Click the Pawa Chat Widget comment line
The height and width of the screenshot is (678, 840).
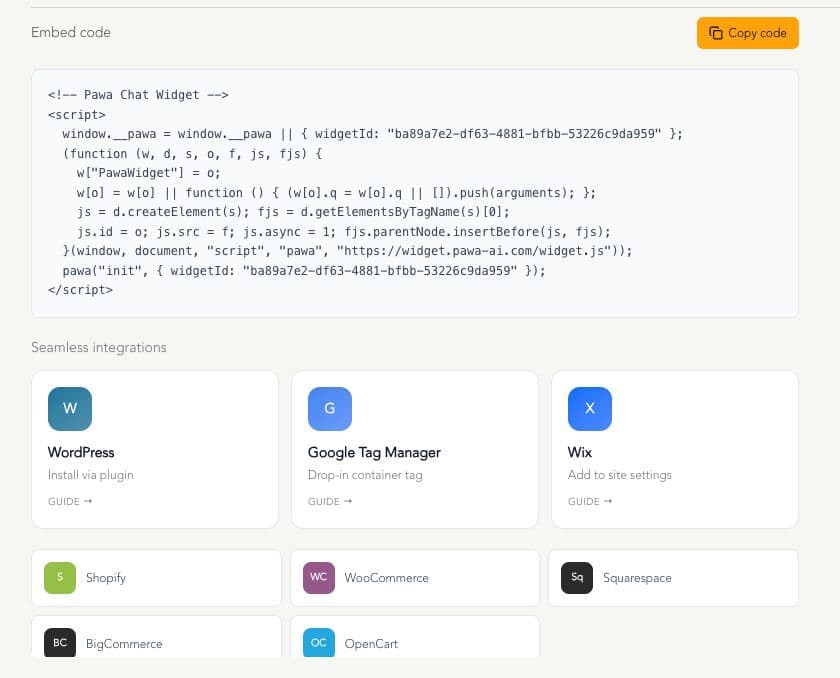click(x=138, y=95)
